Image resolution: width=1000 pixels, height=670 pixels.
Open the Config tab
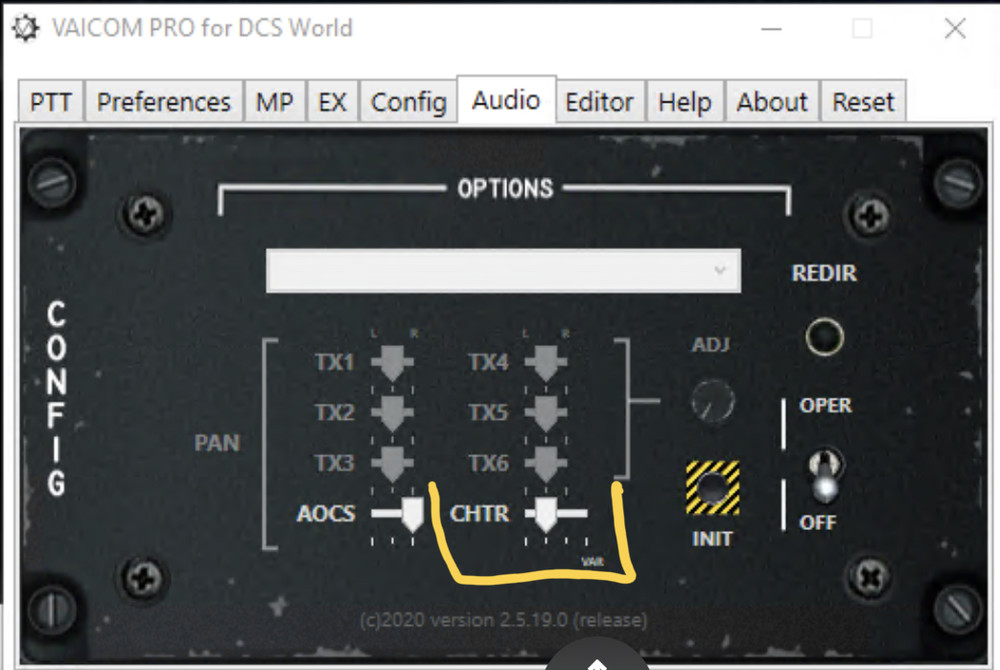tap(408, 101)
